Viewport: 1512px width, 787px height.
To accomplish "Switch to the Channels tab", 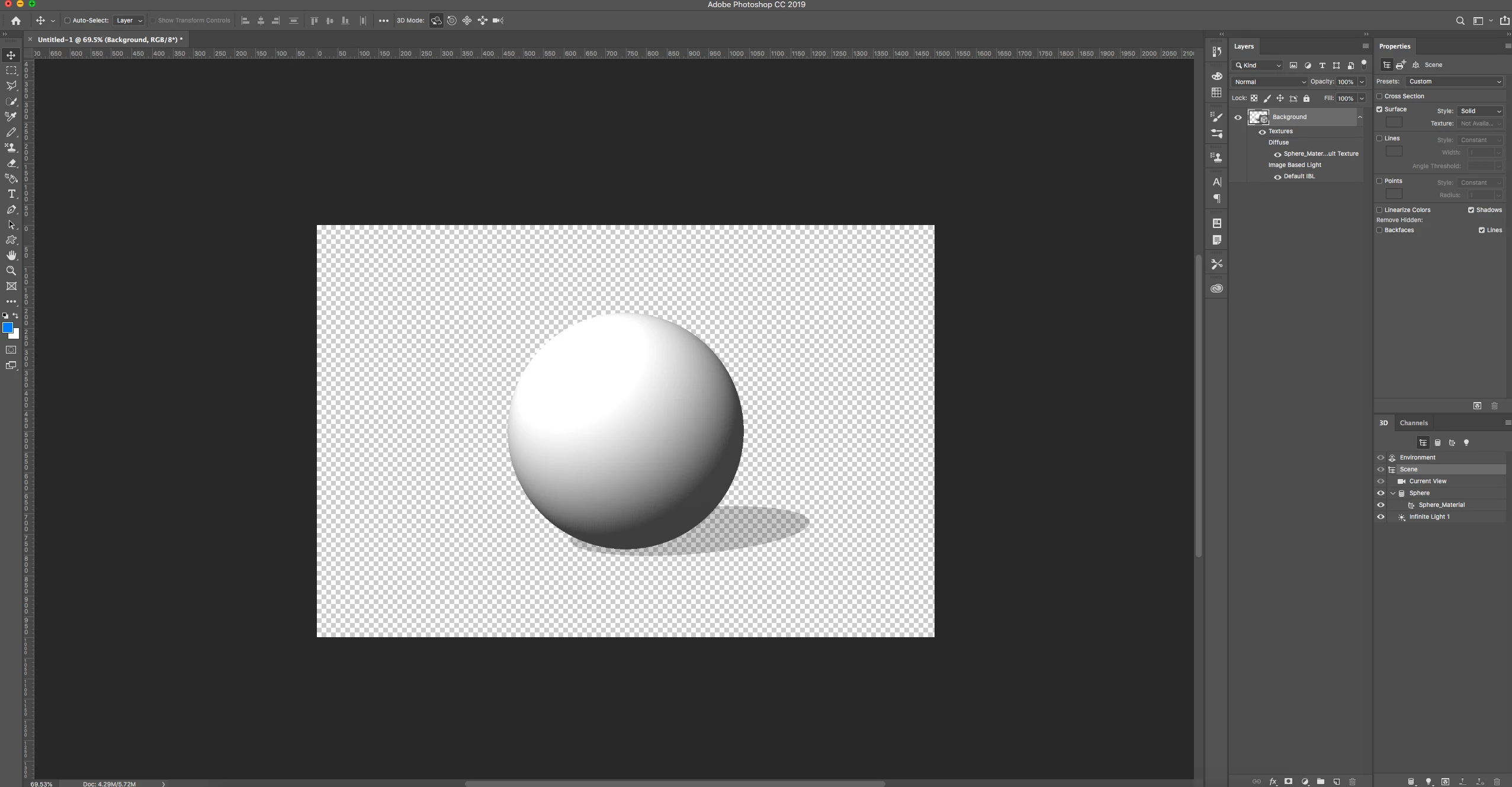I will coord(1413,423).
